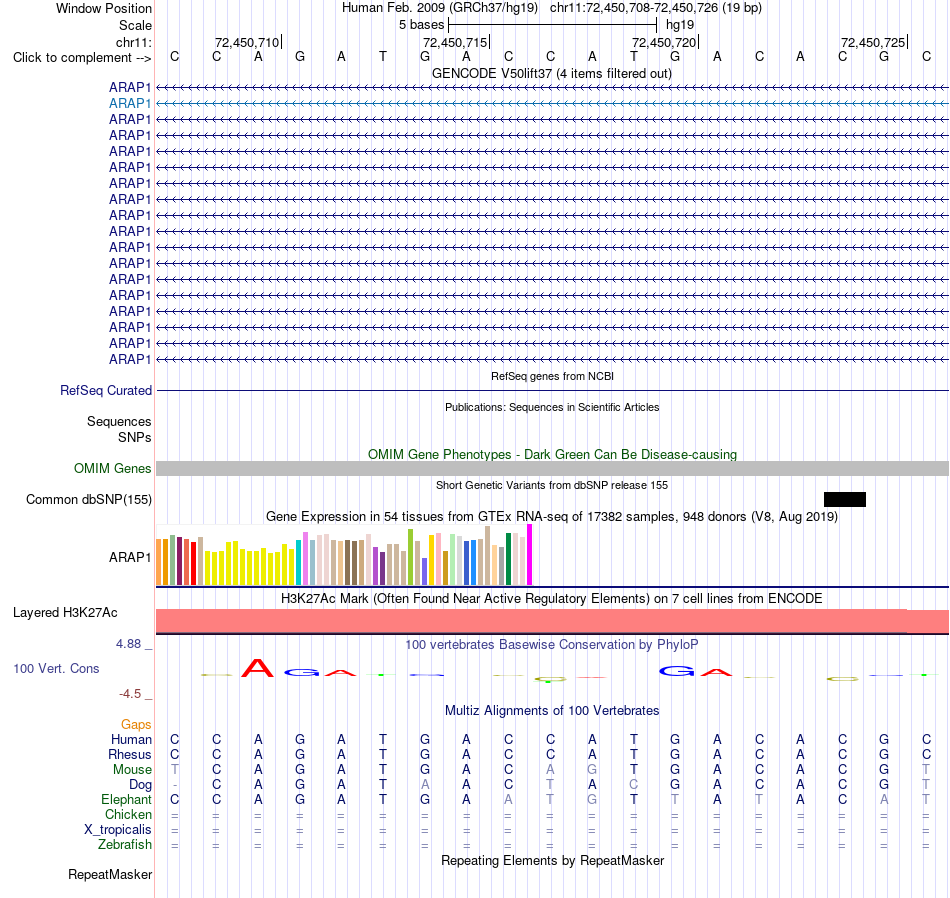Click the "5 bases" scale label
950x898 pixels.
click(421, 25)
